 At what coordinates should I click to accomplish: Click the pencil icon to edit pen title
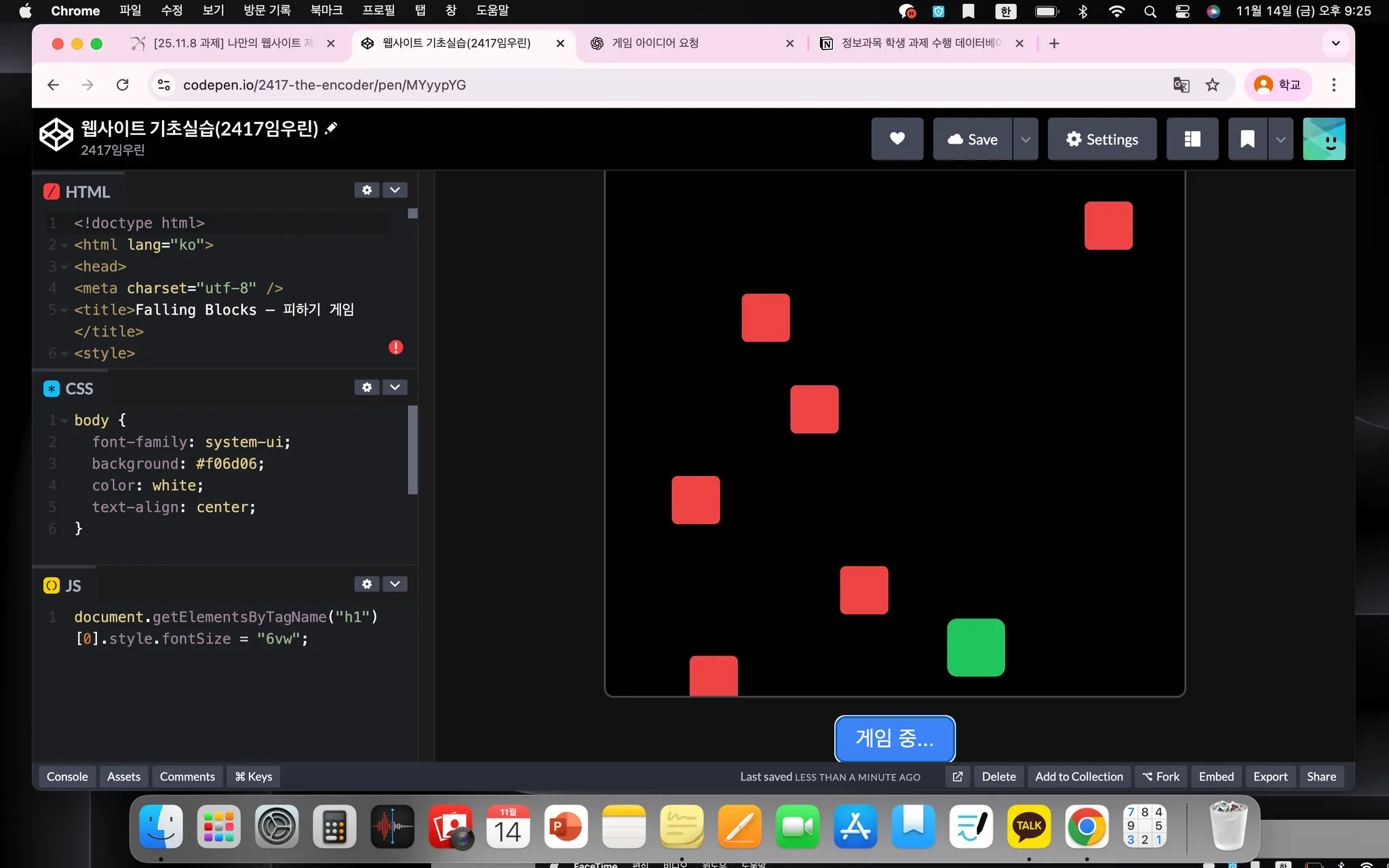(x=331, y=128)
